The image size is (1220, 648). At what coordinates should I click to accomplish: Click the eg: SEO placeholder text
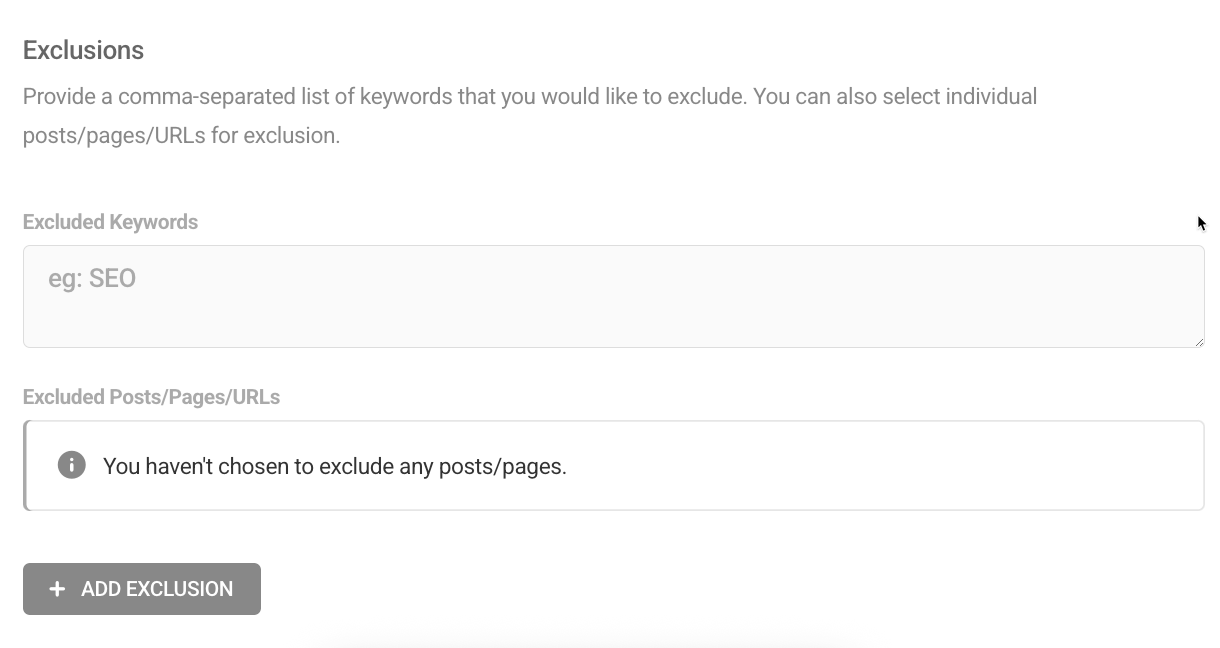[x=90, y=278]
